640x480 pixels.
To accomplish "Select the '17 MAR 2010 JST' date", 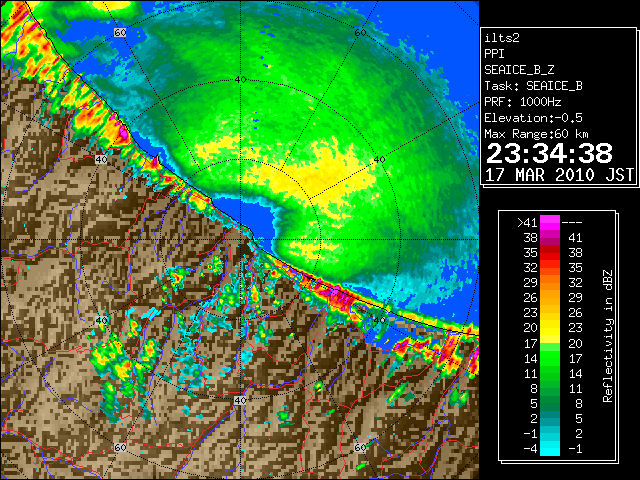I will point(559,175).
